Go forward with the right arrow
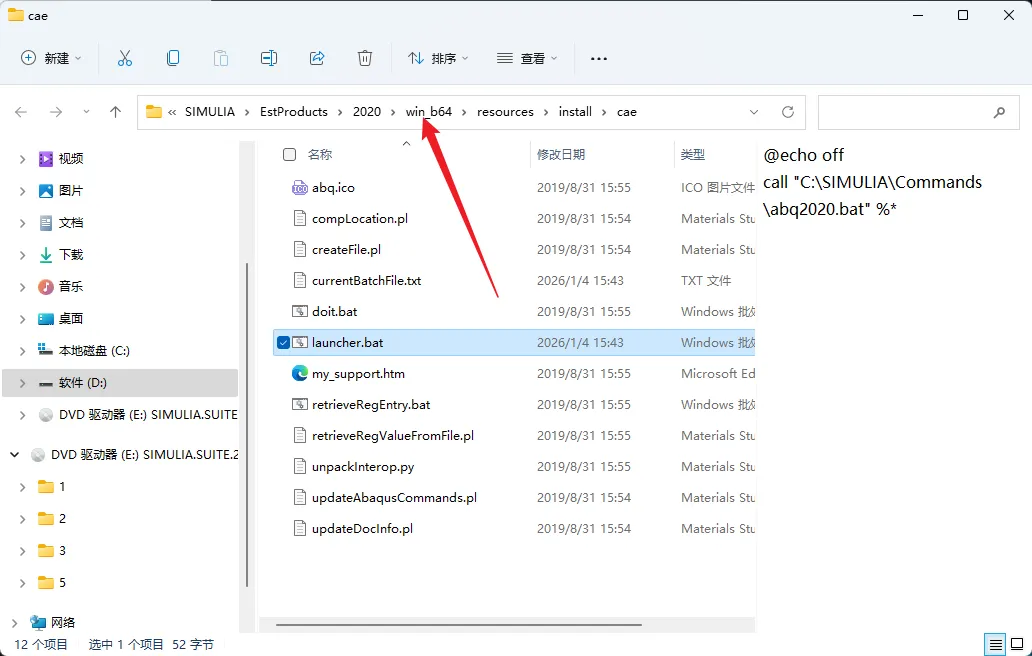Screen dimensions: 1032x656 click(x=56, y=112)
